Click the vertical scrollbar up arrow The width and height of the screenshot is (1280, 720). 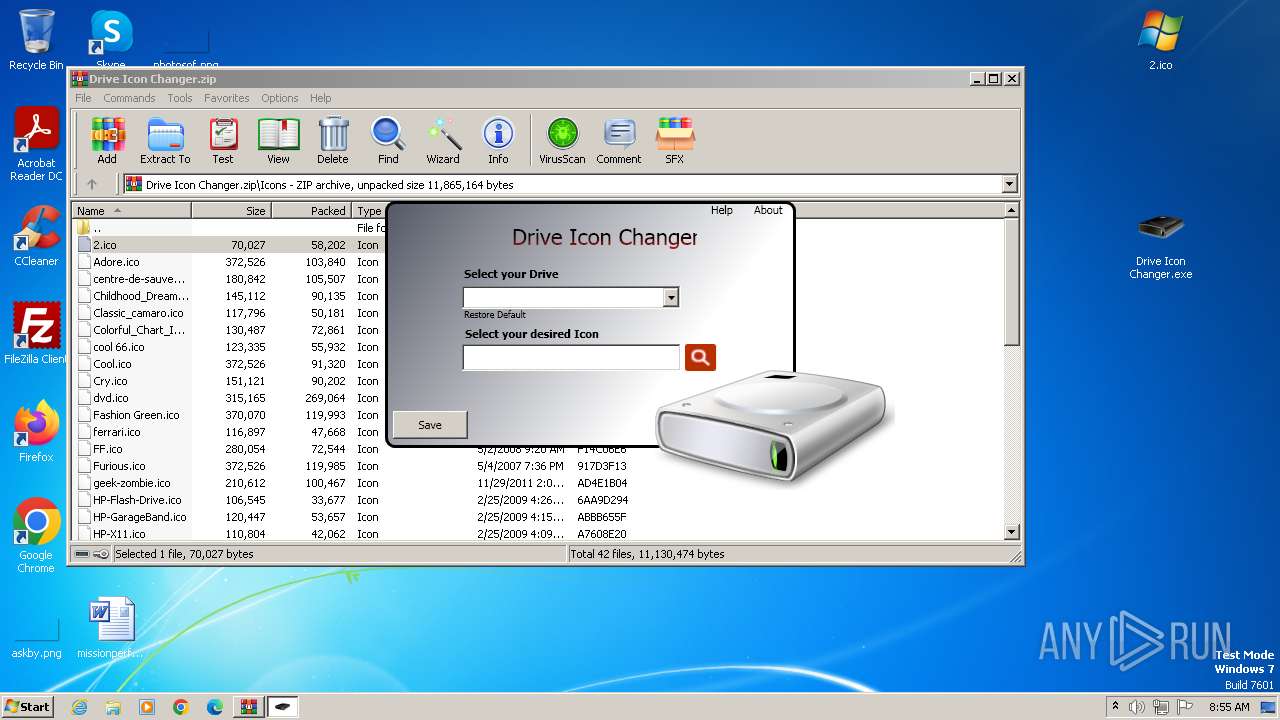1011,210
